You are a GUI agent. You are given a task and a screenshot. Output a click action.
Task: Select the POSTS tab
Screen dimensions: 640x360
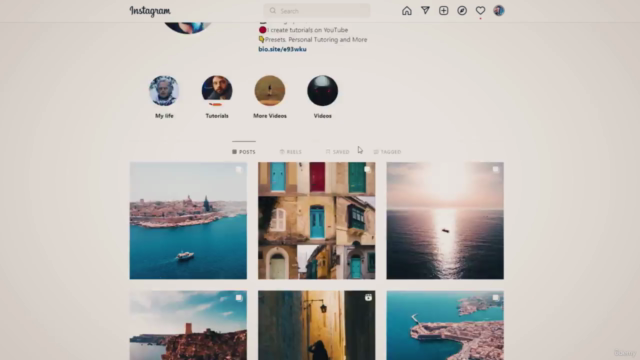244,152
